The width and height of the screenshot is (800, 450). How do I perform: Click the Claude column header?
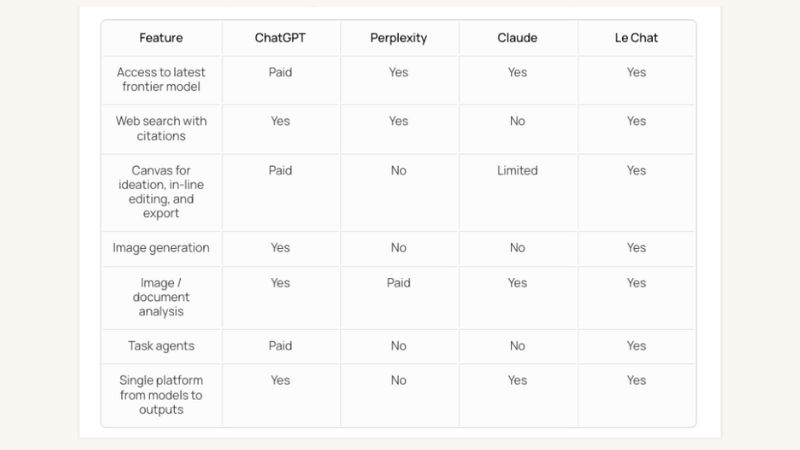coord(517,38)
